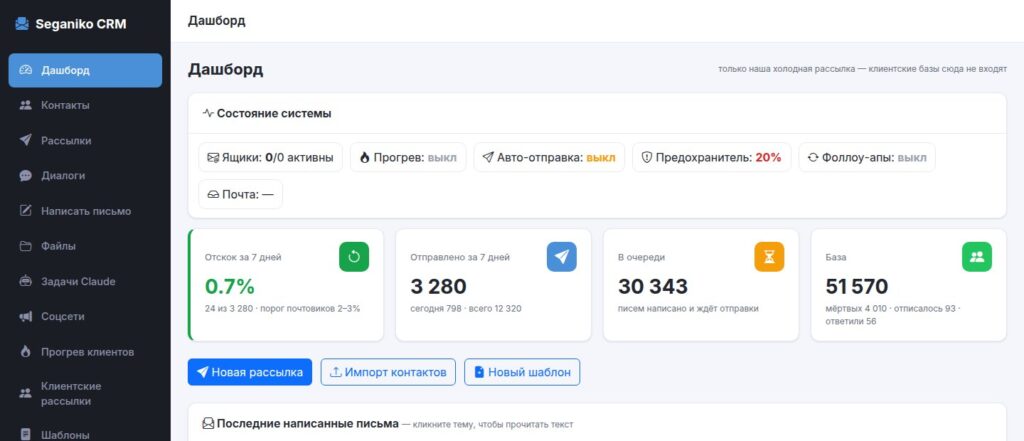Viewport: 1024px width, 441px height.
Task: Click the Фоллоу-апы: выкл status chip
Action: coord(867,157)
